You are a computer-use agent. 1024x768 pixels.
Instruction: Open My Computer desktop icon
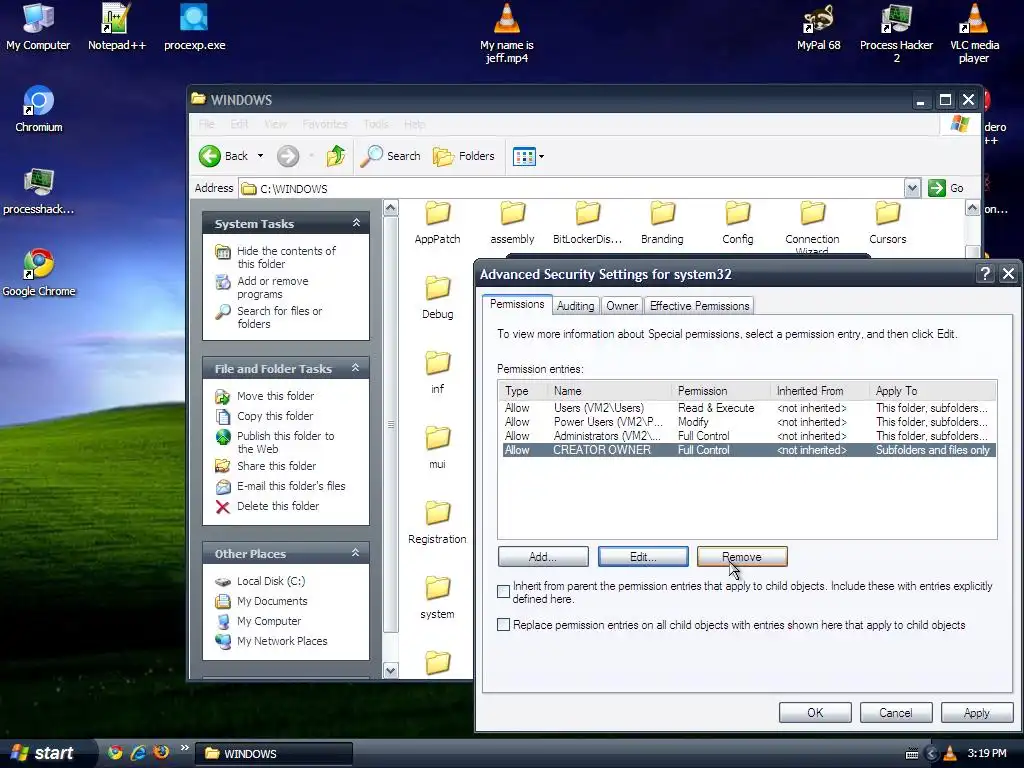[38, 27]
